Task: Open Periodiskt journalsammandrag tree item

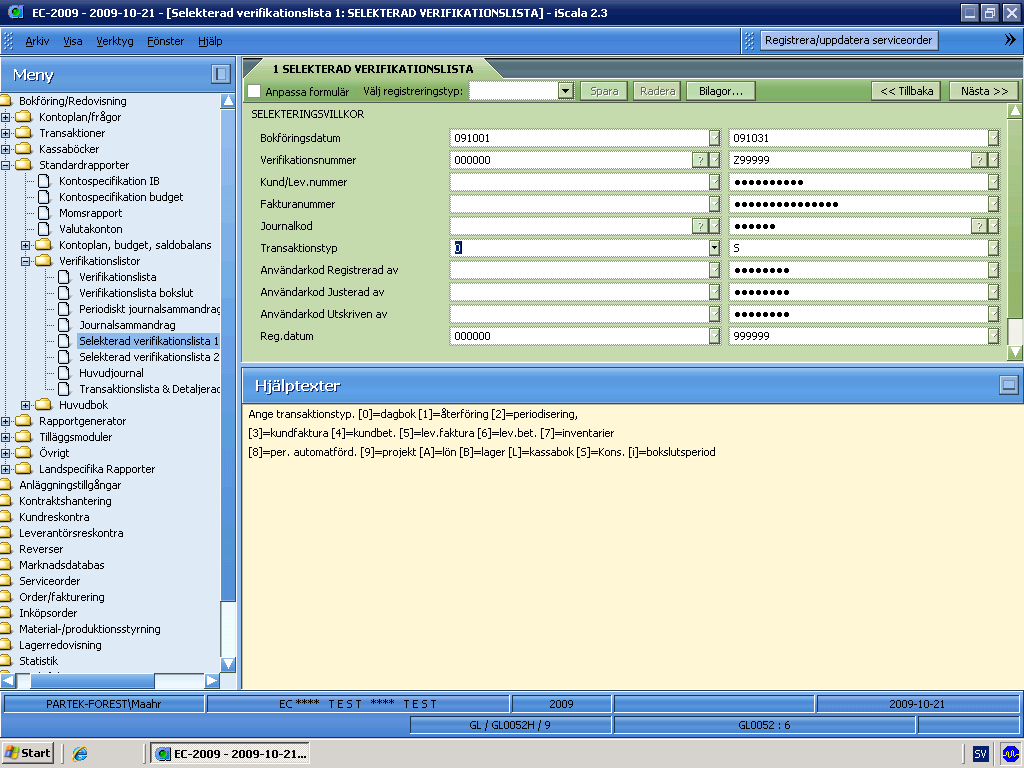Action: pyautogui.click(x=149, y=309)
